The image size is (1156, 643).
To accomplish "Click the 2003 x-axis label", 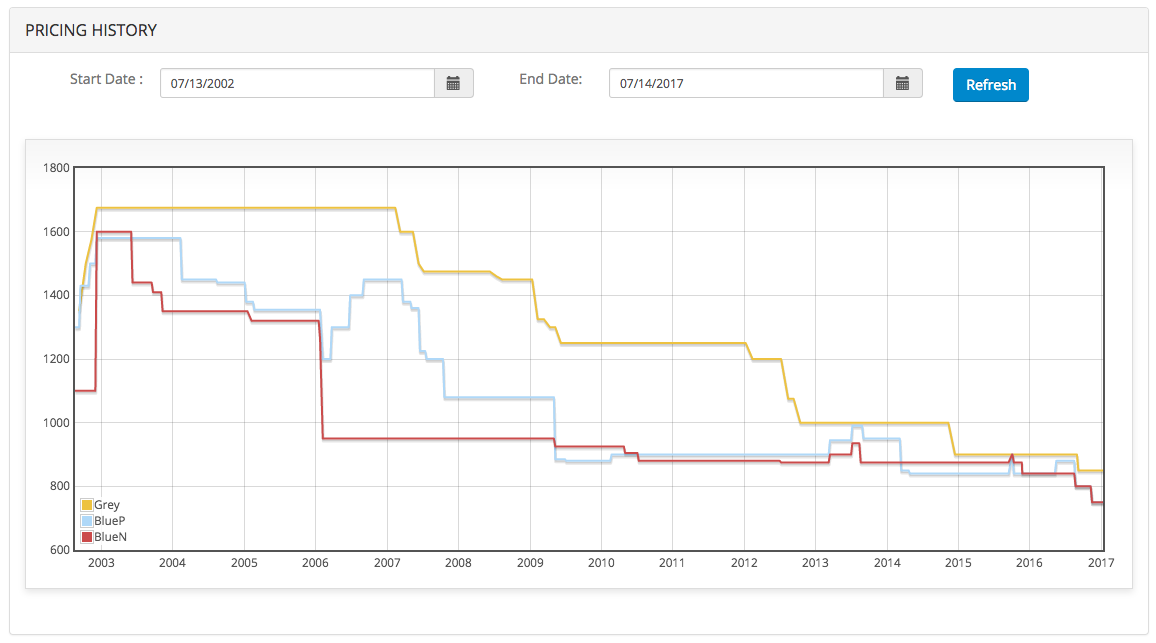I will [101, 563].
